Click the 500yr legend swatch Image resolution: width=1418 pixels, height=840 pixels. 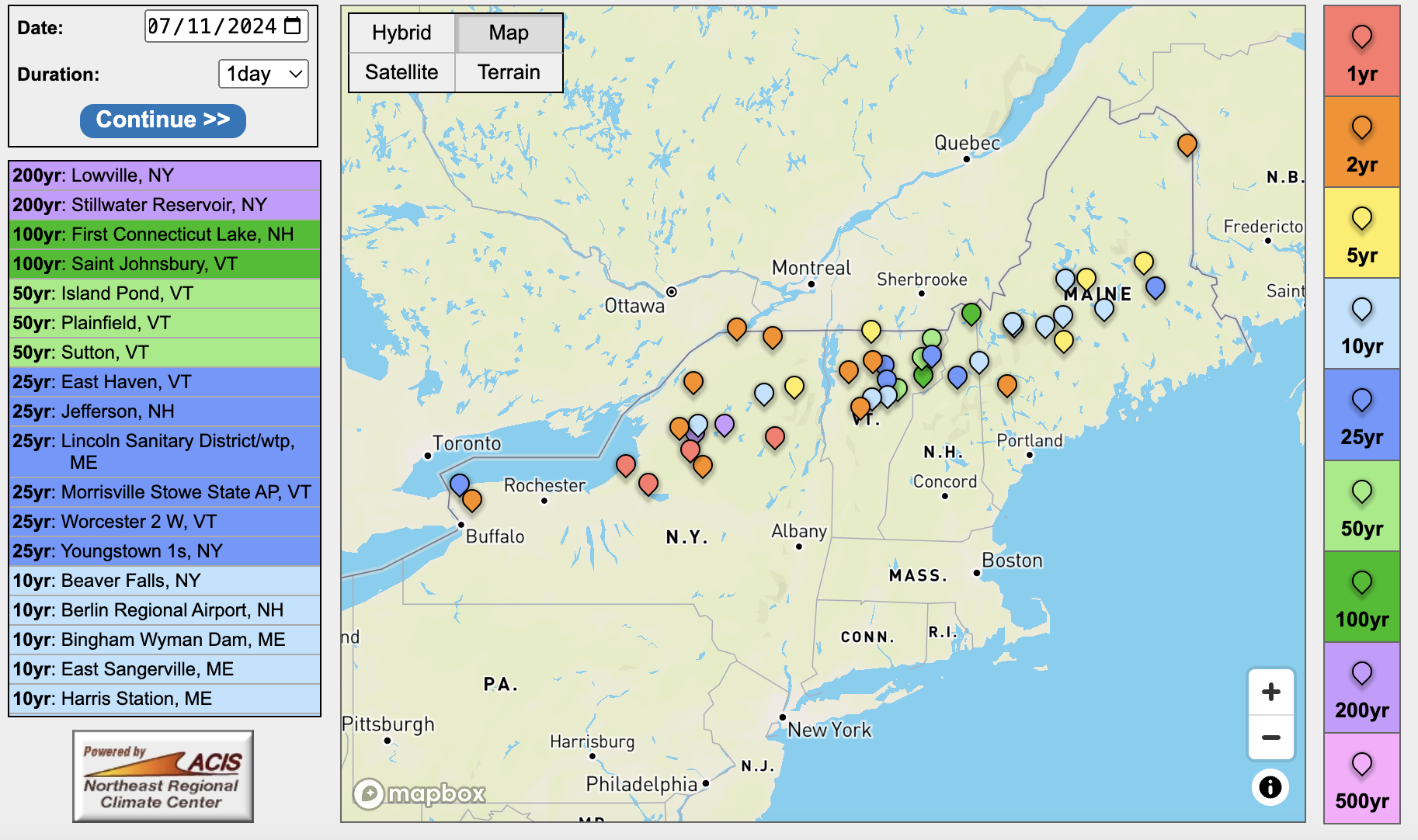pos(1361,778)
